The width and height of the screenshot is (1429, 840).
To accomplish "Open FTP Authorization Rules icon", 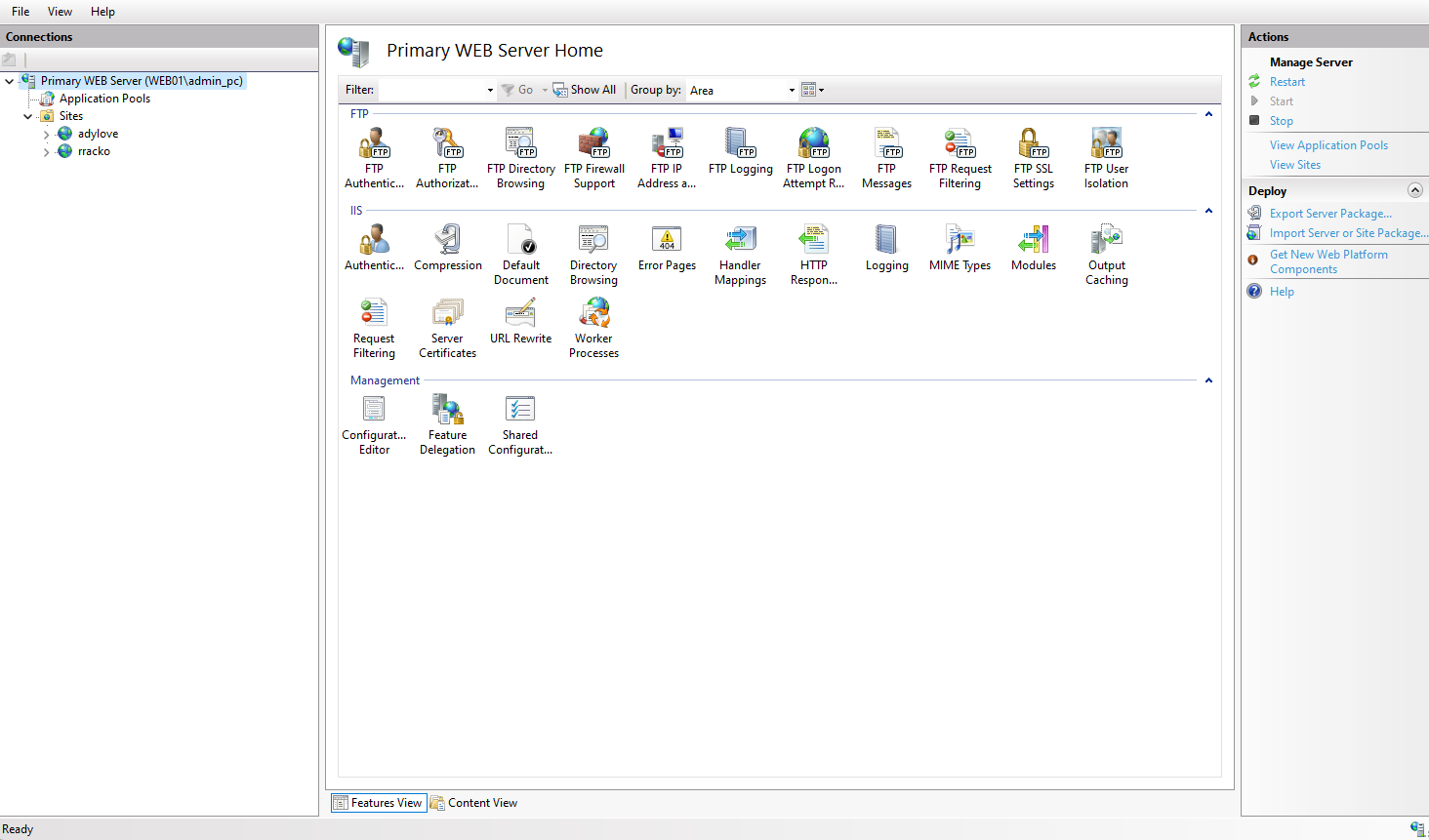I will pyautogui.click(x=447, y=158).
